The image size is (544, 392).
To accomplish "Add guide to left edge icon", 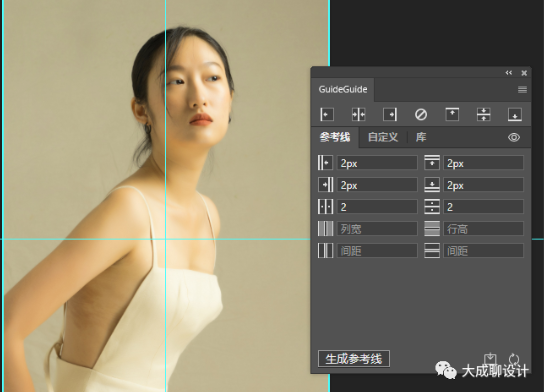I will [327, 114].
